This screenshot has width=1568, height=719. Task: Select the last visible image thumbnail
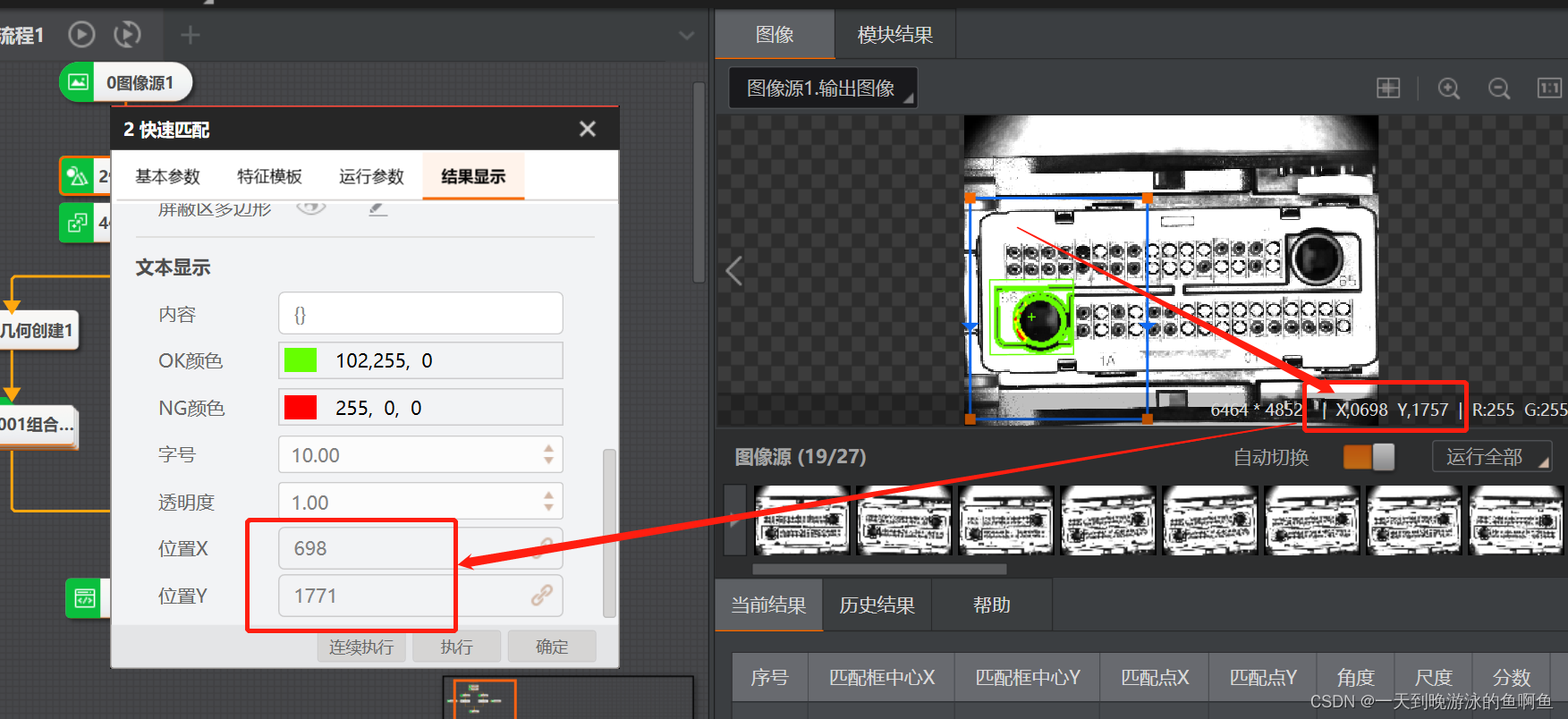pos(1516,520)
